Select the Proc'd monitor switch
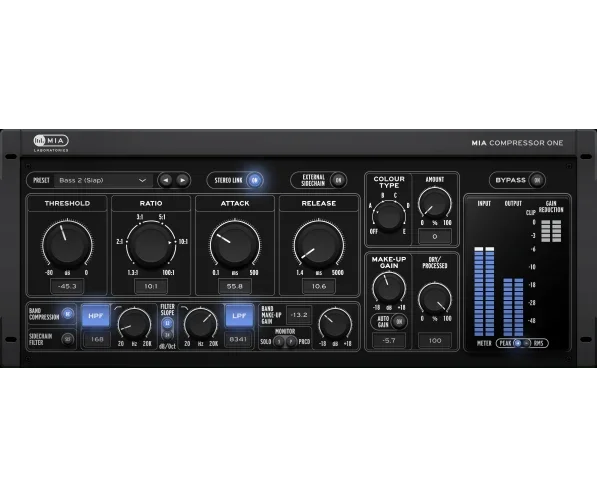This screenshot has width=597, height=497. click(x=291, y=342)
